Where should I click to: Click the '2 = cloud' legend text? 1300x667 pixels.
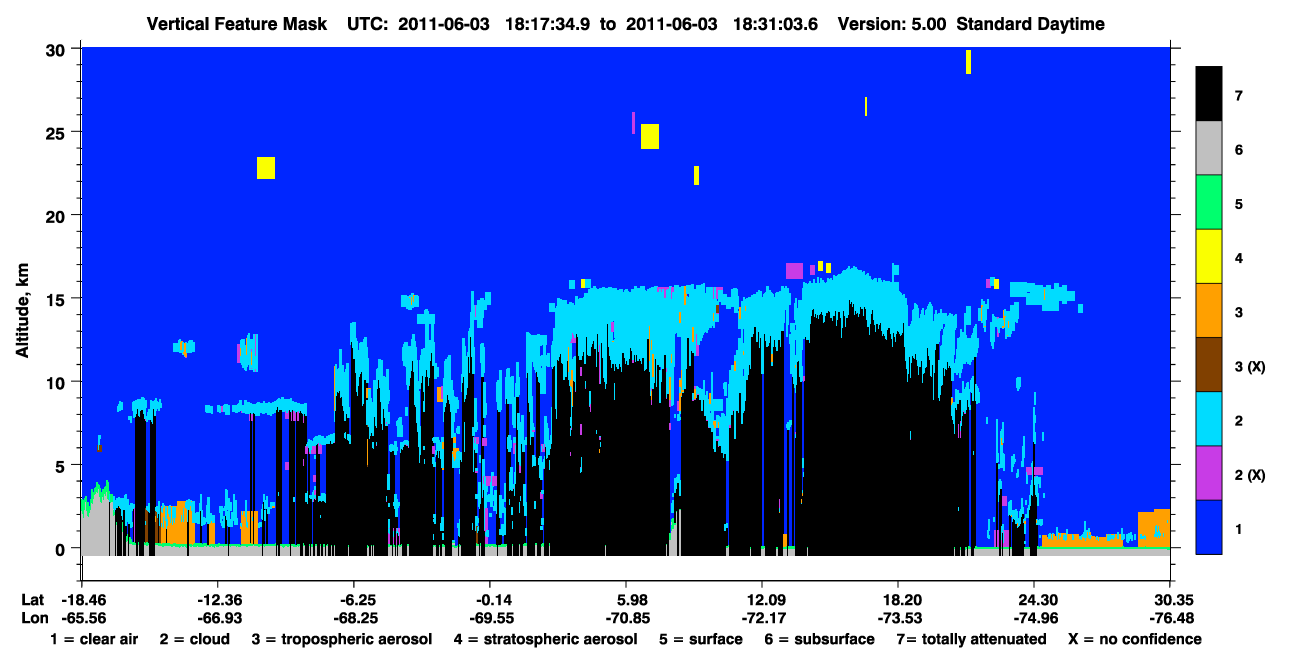tap(194, 639)
